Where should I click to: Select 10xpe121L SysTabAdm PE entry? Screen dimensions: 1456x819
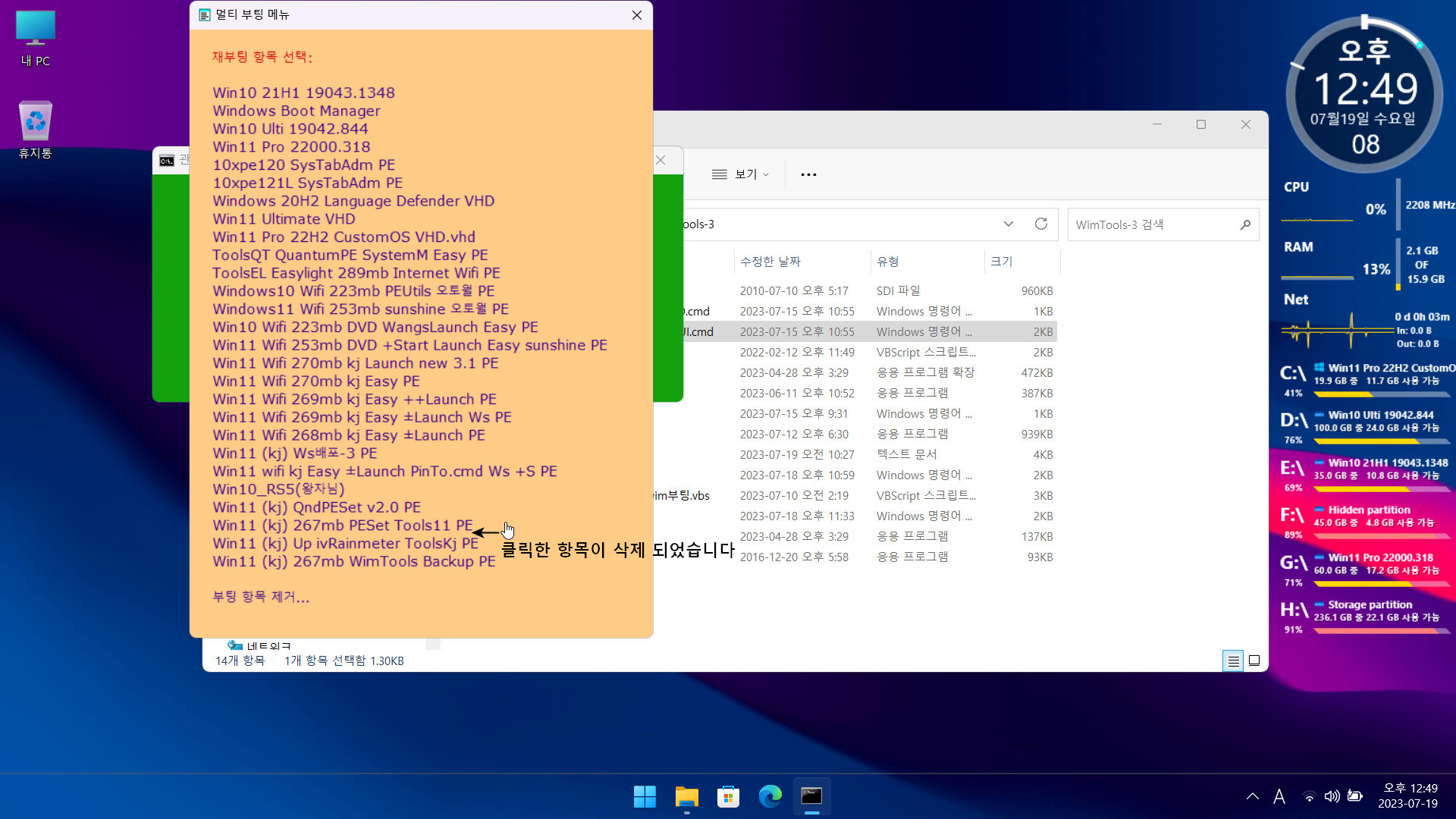click(307, 183)
